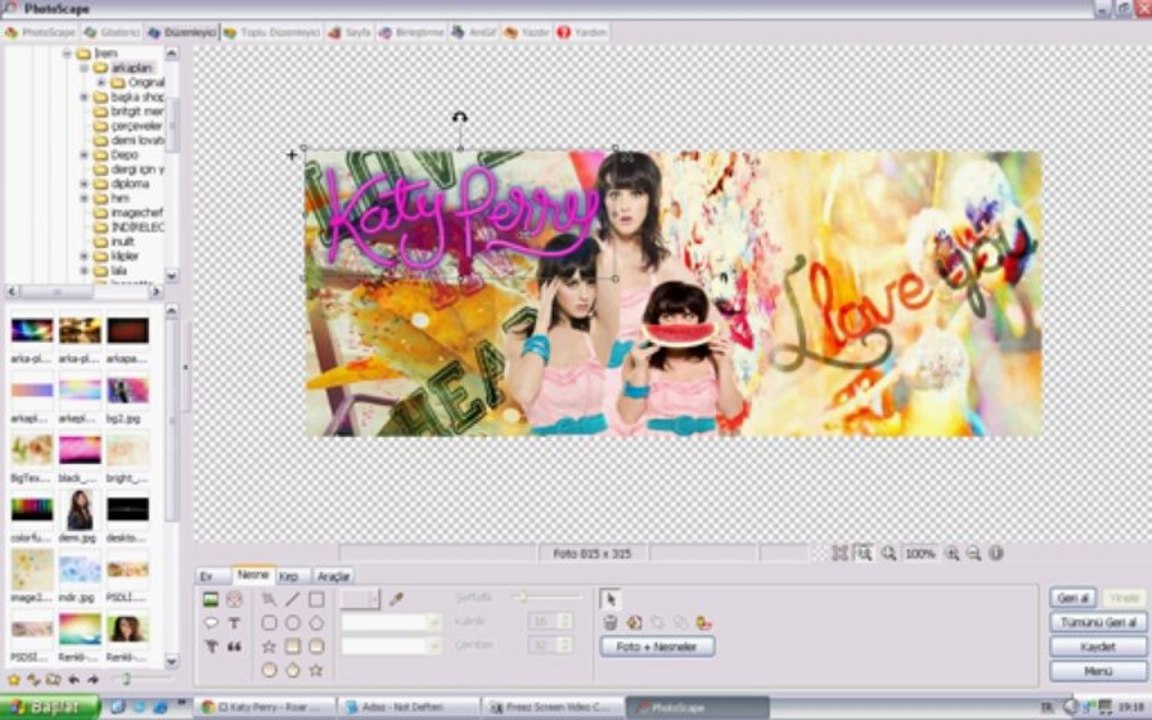Expand the Original folder node

[101, 82]
